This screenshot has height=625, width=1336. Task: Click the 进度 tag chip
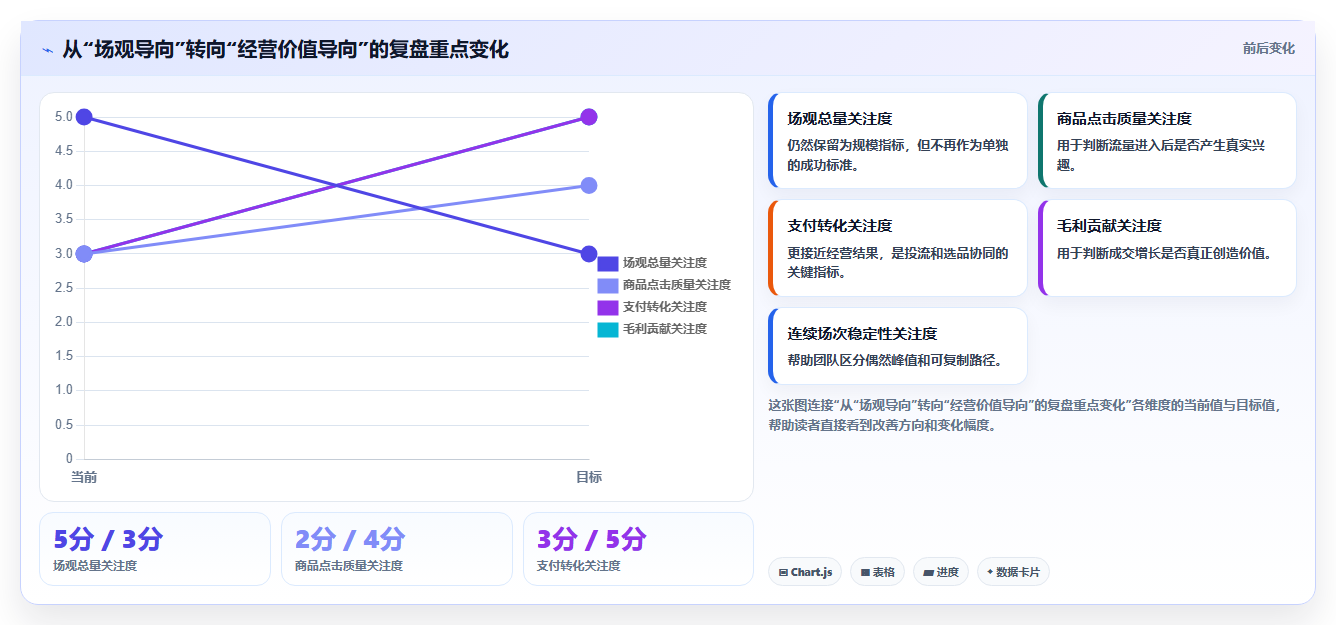click(941, 572)
